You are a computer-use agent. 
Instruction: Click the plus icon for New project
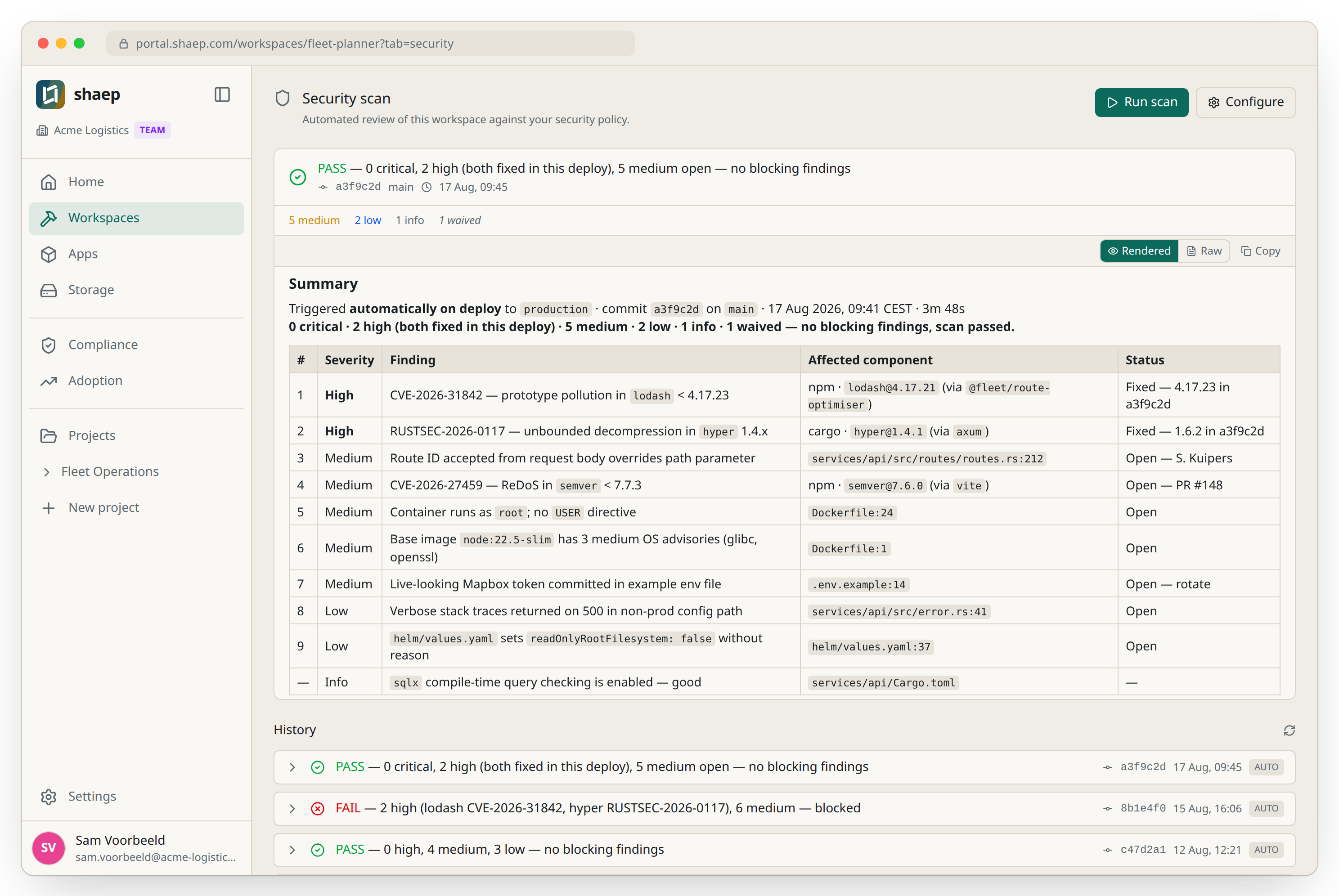click(49, 507)
